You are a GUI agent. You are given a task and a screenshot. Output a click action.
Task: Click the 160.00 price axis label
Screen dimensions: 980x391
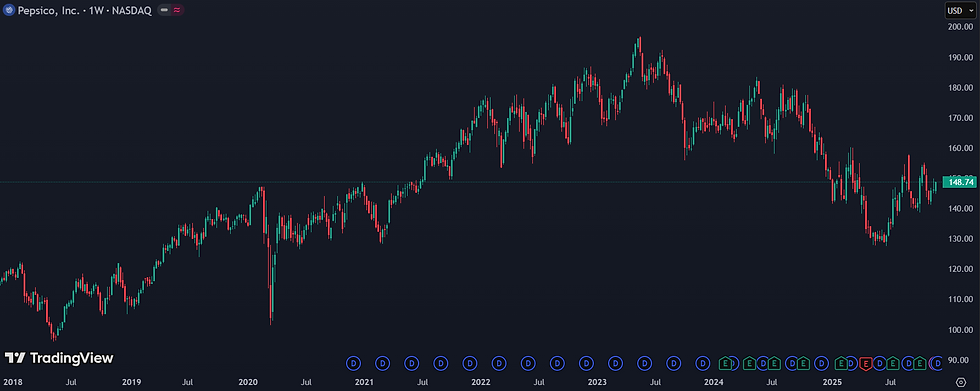point(961,149)
